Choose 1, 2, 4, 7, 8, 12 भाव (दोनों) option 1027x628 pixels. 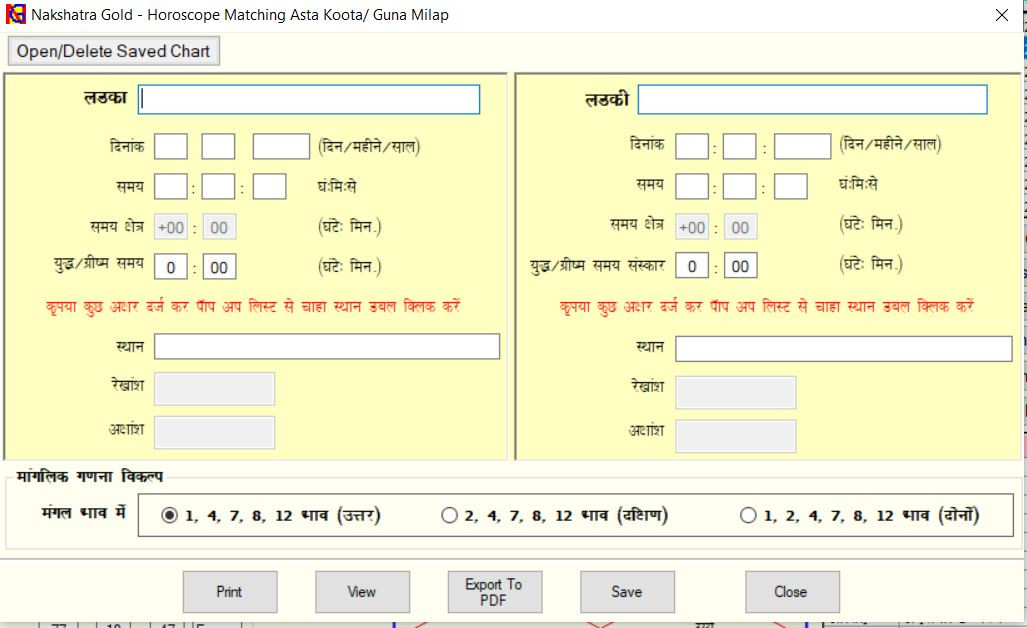coord(748,516)
